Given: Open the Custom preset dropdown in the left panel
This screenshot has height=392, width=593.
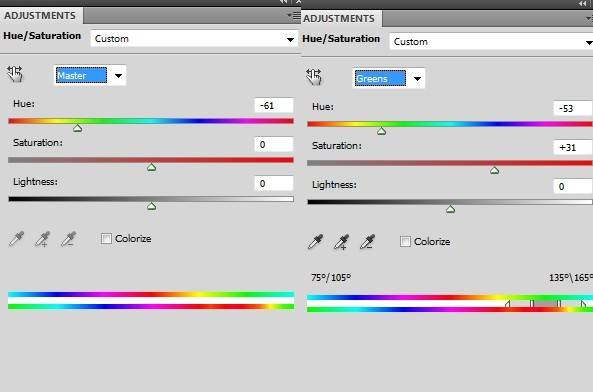Looking at the screenshot, I should tap(194, 39).
